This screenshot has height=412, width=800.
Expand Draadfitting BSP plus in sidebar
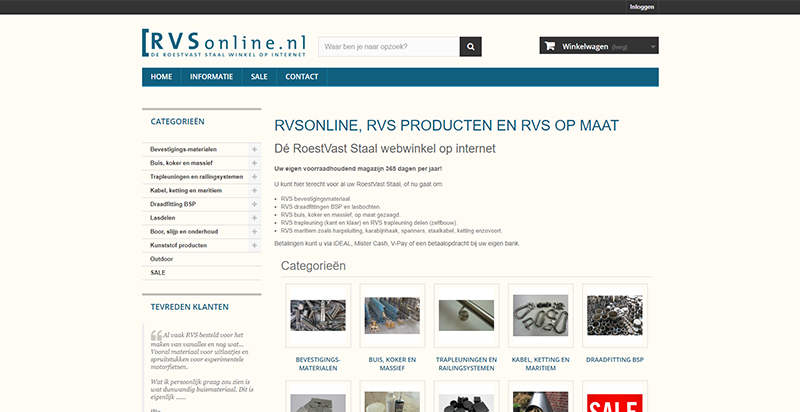click(254, 204)
